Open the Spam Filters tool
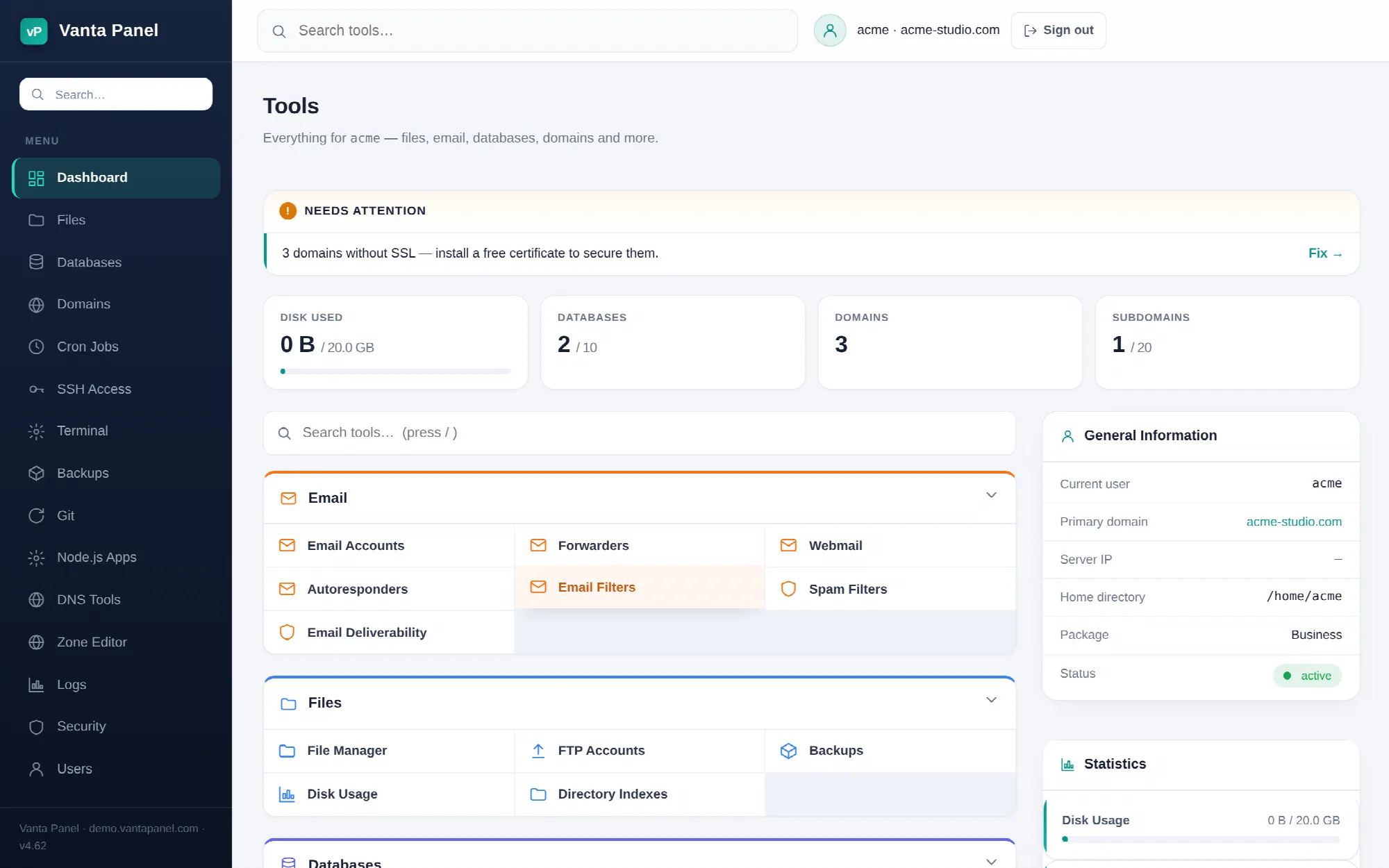1389x868 pixels. click(x=890, y=589)
